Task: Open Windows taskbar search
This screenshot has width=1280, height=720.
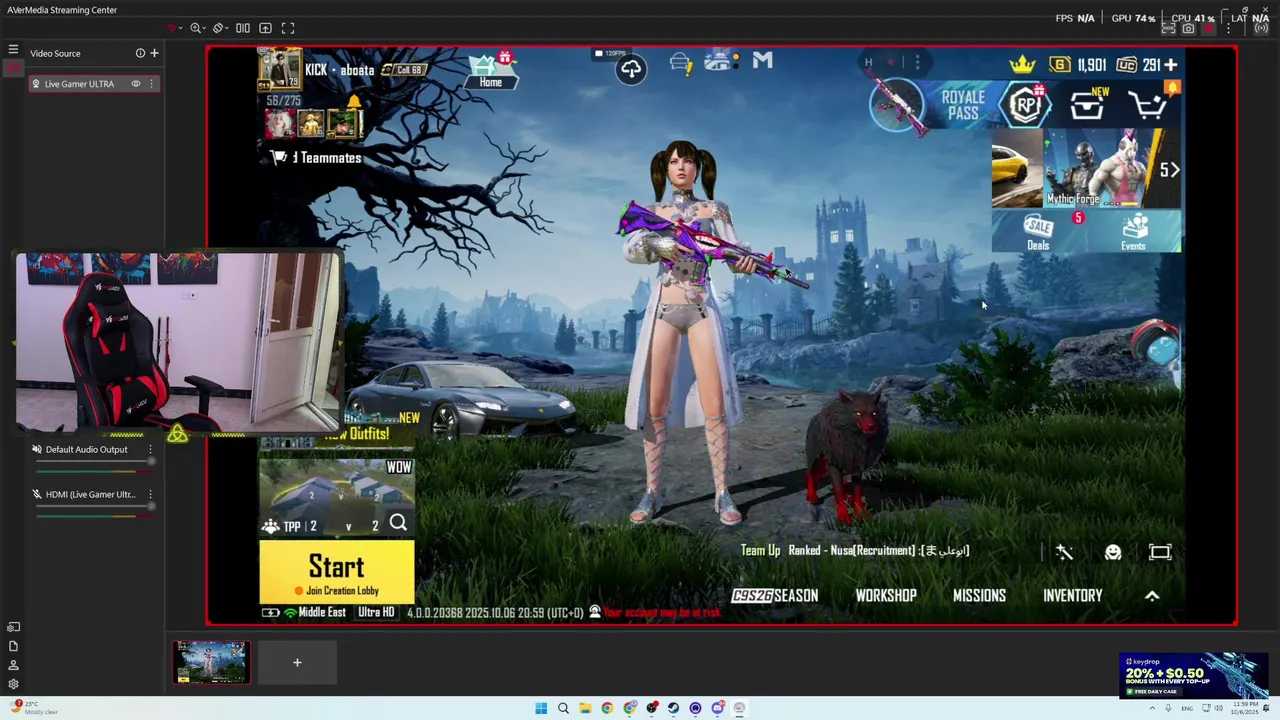Action: [563, 708]
